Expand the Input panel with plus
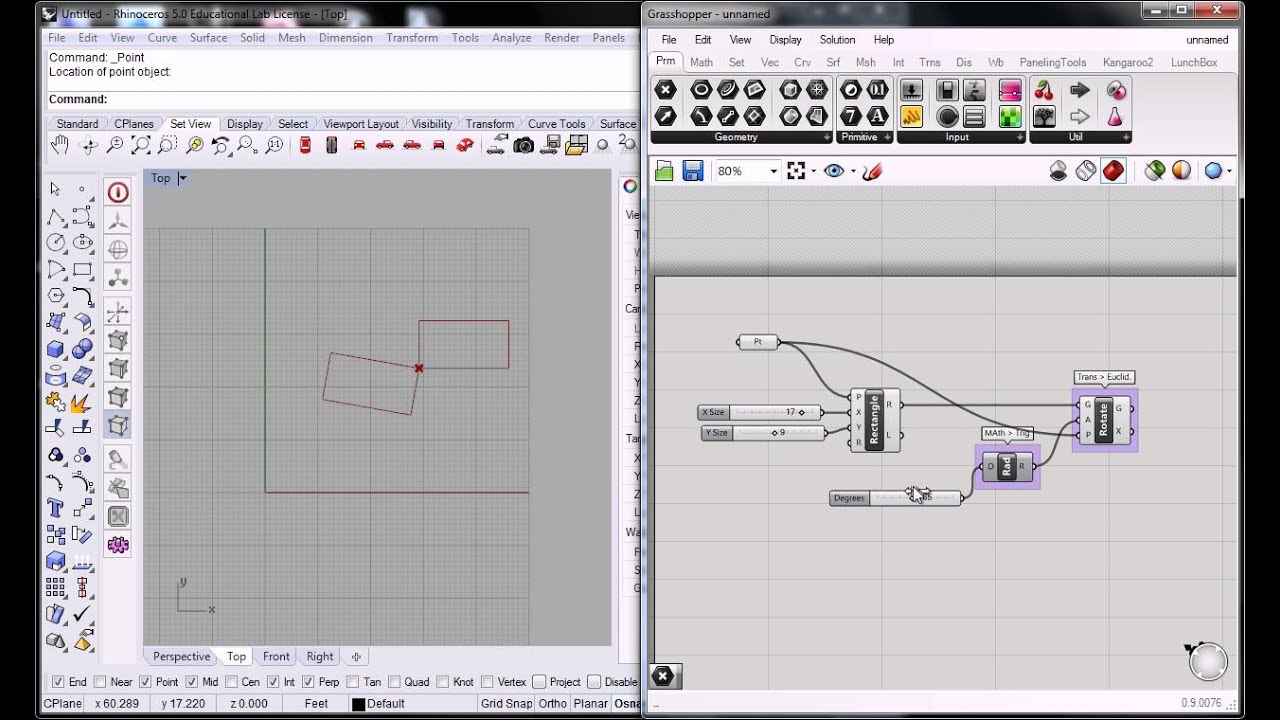 pos(1018,138)
